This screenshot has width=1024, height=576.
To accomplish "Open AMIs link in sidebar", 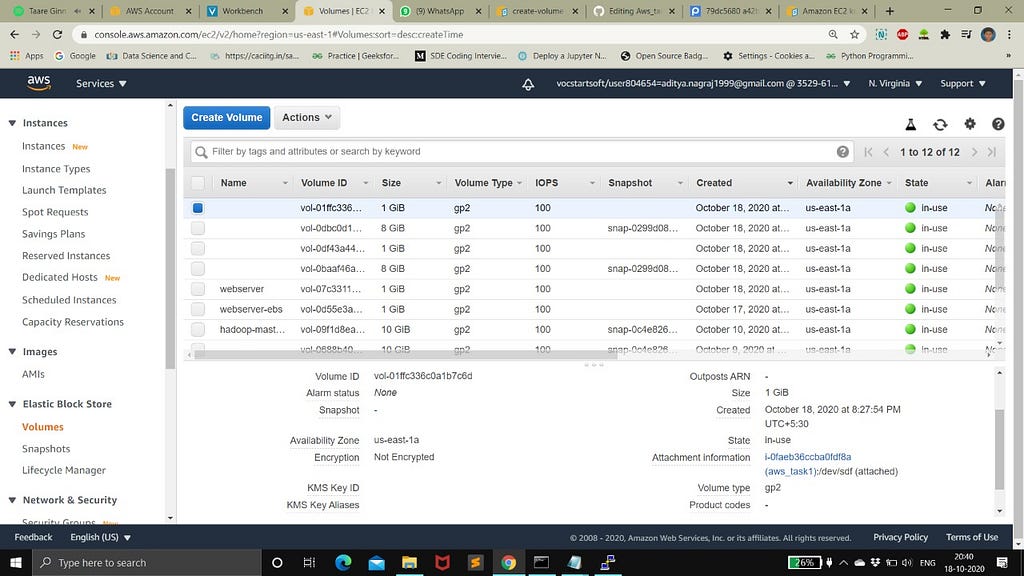I will click(33, 374).
